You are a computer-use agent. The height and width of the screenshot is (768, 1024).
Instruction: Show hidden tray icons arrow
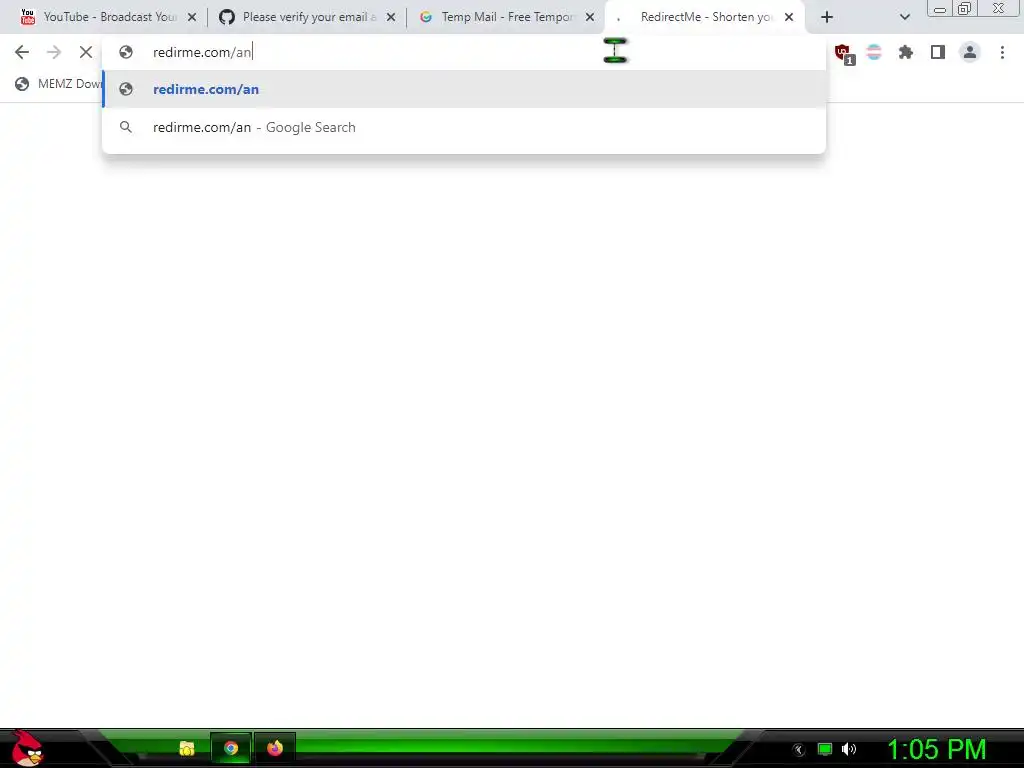click(799, 750)
